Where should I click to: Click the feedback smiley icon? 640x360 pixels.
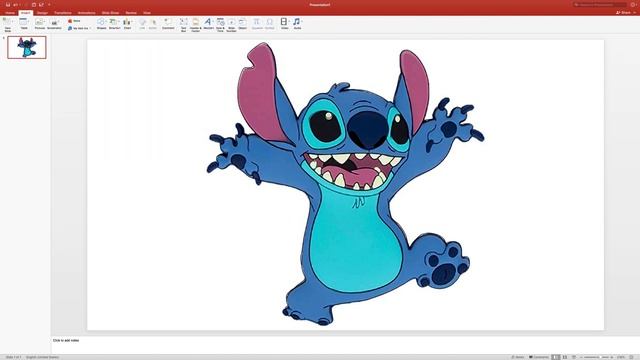(x=633, y=5)
